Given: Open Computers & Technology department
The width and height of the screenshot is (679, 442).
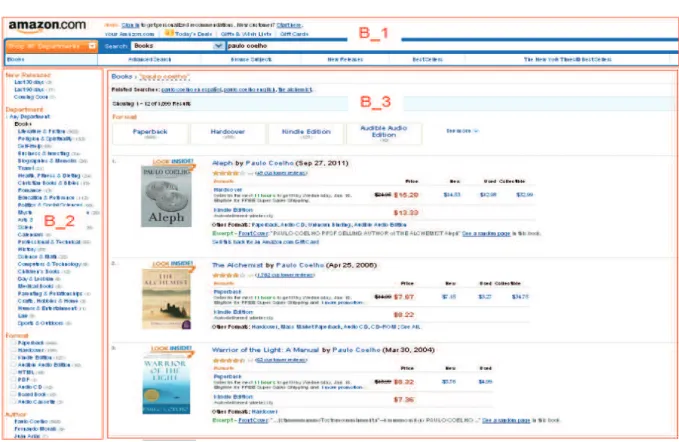Looking at the screenshot, I should click(49, 264).
